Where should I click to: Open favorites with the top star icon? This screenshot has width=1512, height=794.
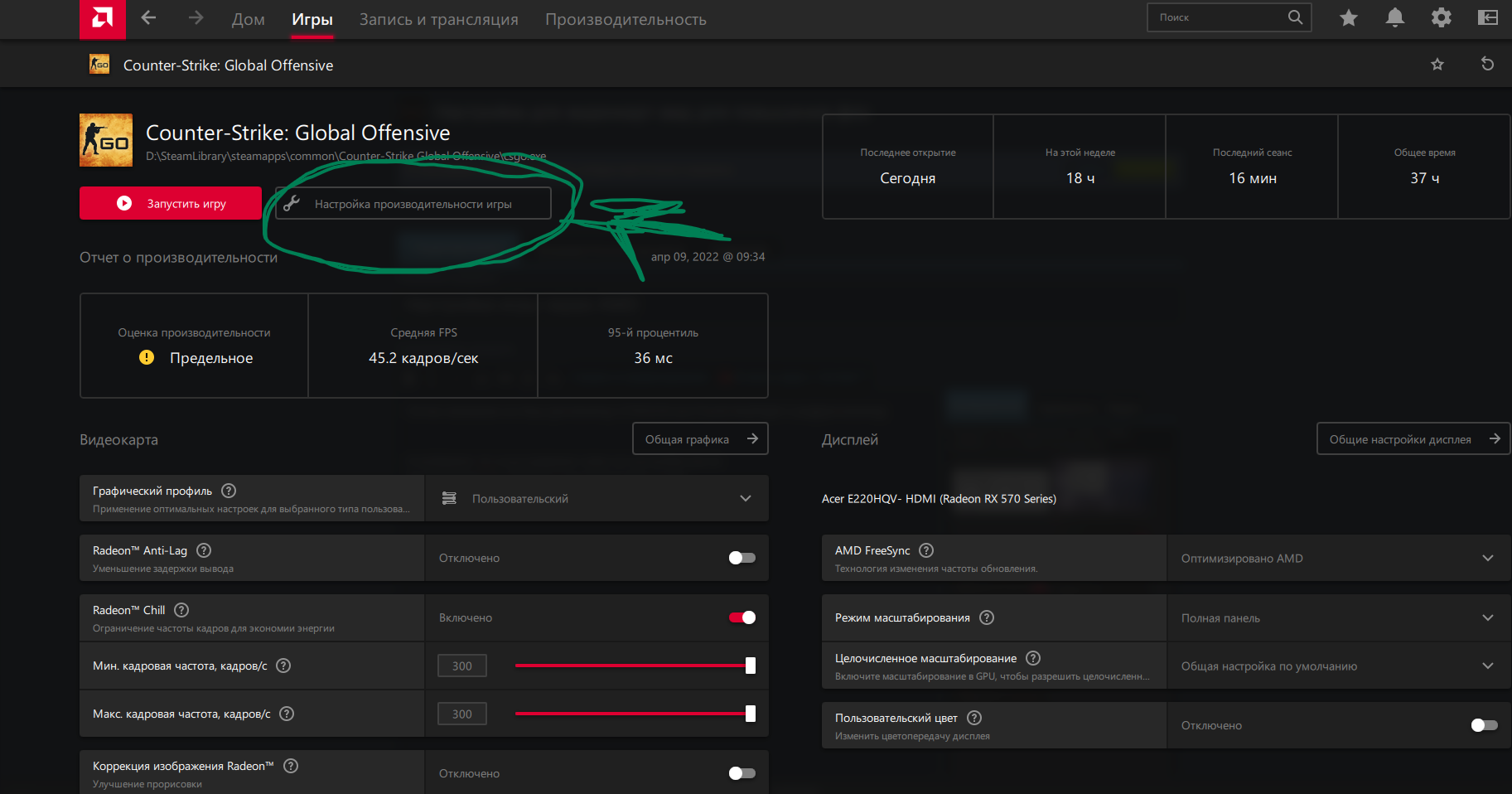pos(1349,17)
